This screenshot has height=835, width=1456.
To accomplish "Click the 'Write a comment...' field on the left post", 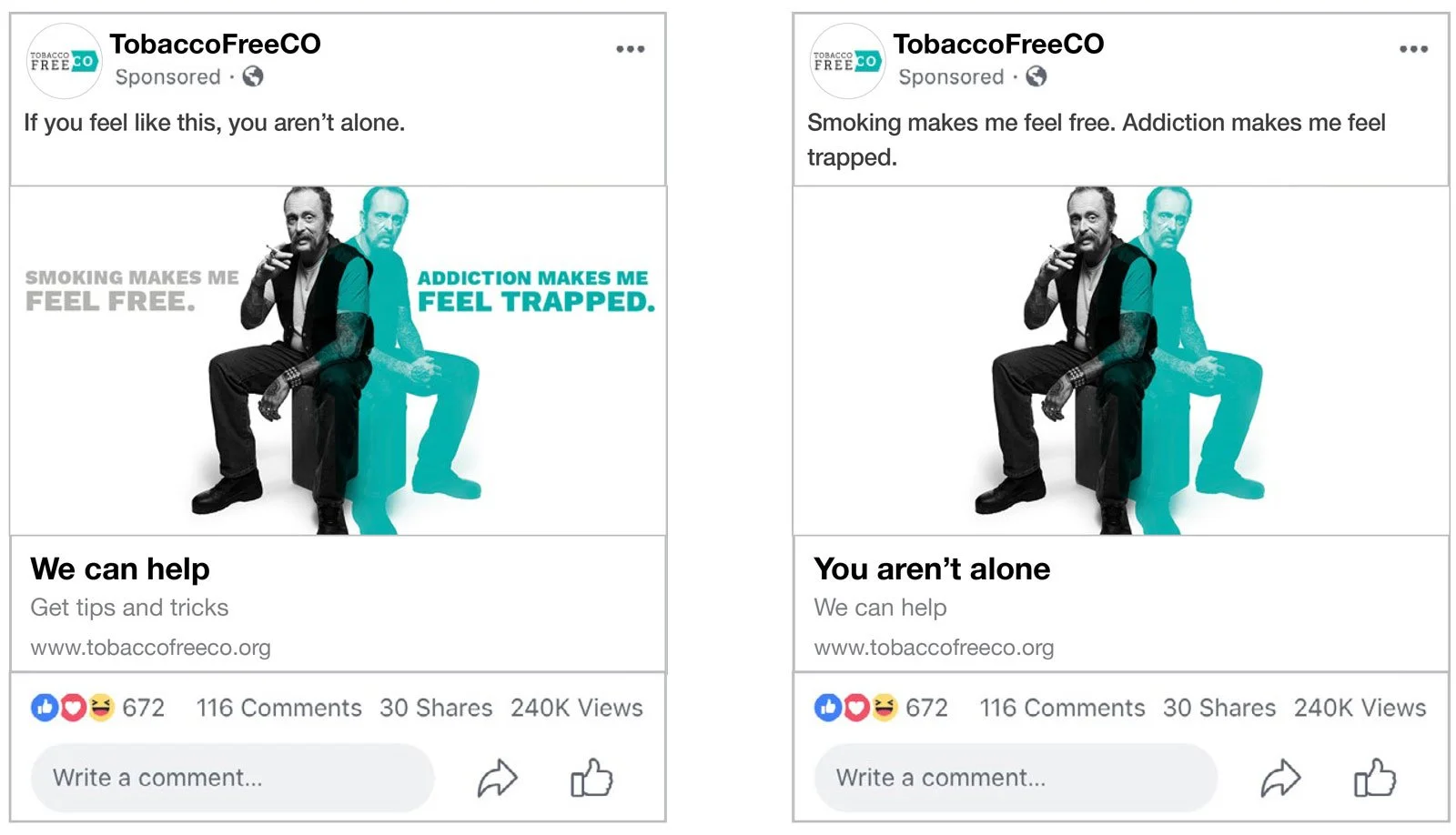I will tap(232, 778).
